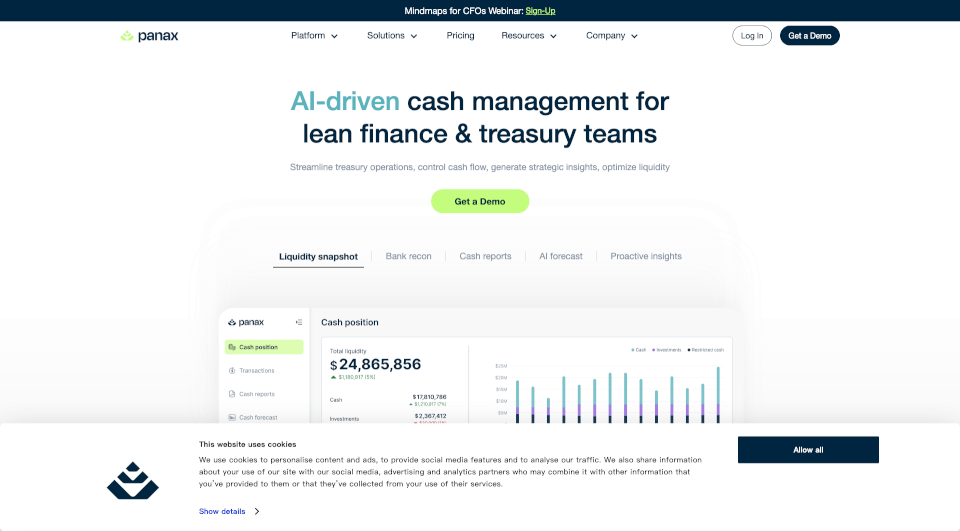
Task: Click the cookie banner logo icon
Action: pyautogui.click(x=133, y=481)
